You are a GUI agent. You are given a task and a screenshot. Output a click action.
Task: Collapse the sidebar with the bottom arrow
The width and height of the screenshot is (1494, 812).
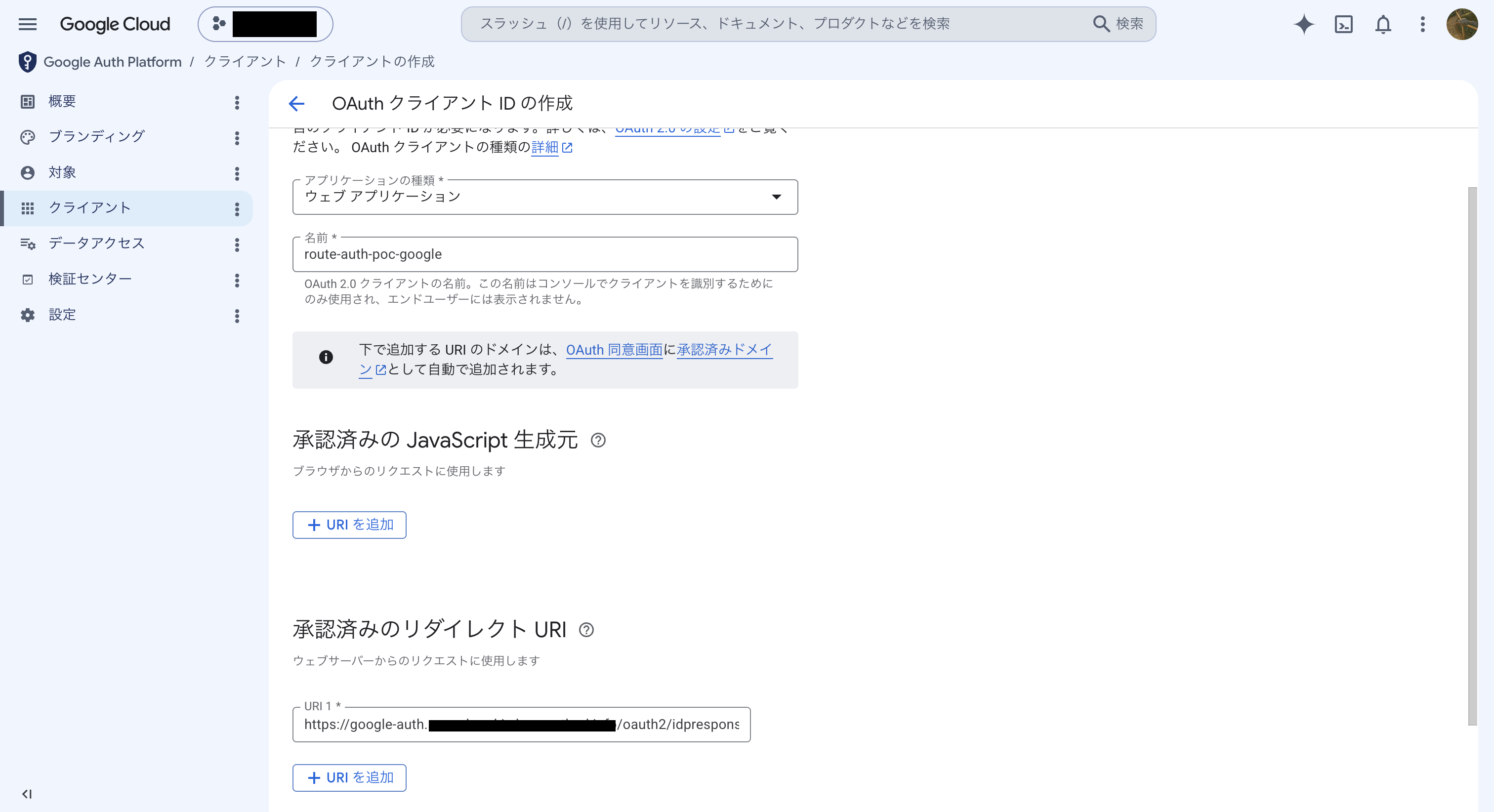click(x=27, y=794)
